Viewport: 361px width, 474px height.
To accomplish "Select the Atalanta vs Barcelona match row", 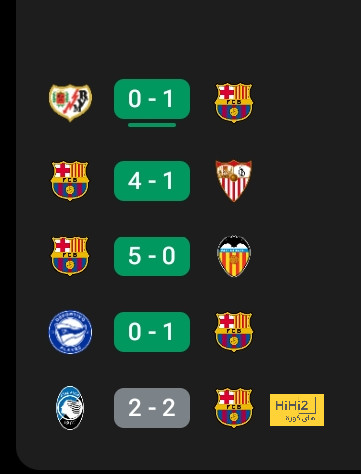I will (x=152, y=408).
